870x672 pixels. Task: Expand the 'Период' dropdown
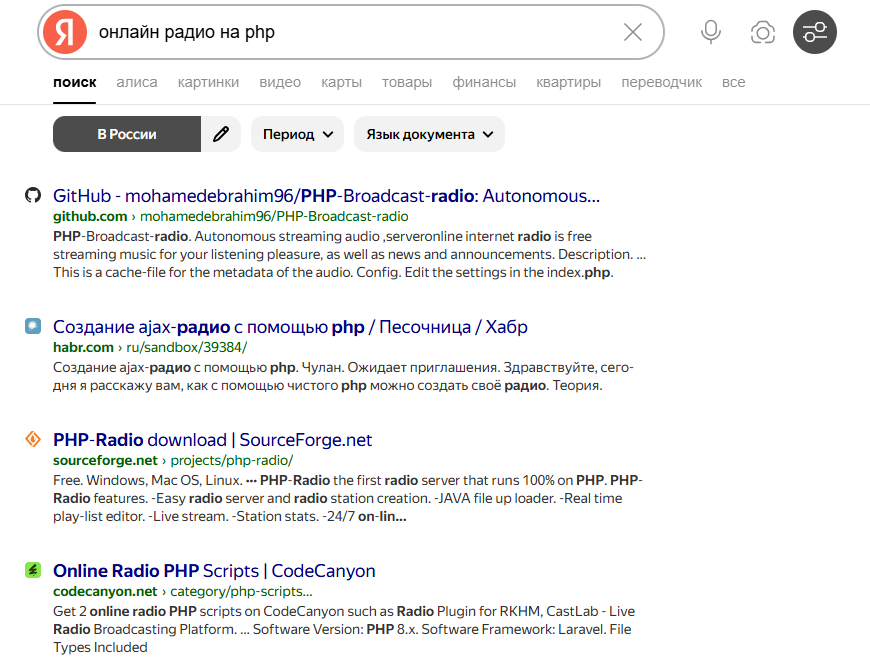(297, 134)
